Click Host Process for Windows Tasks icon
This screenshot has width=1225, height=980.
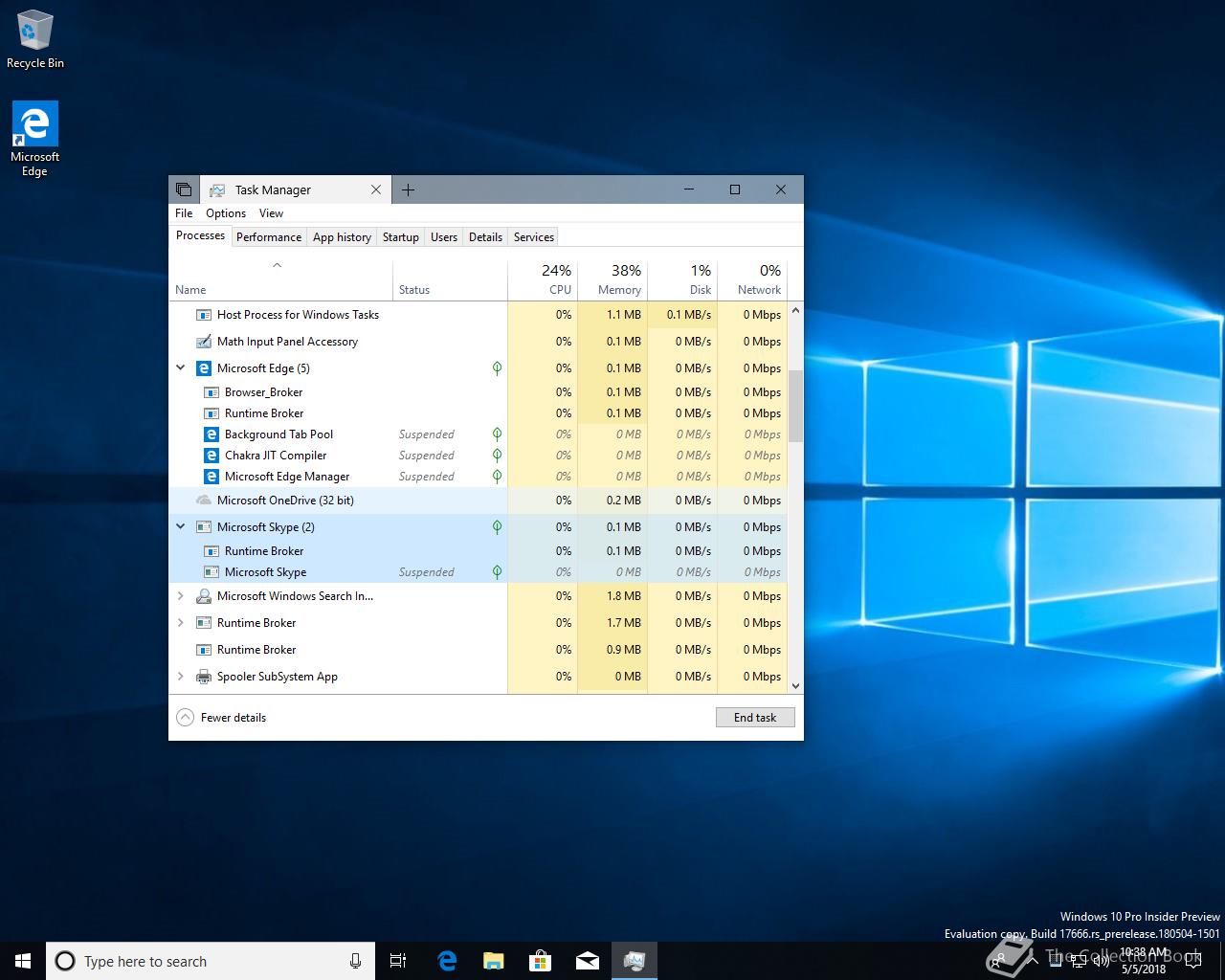(203, 315)
